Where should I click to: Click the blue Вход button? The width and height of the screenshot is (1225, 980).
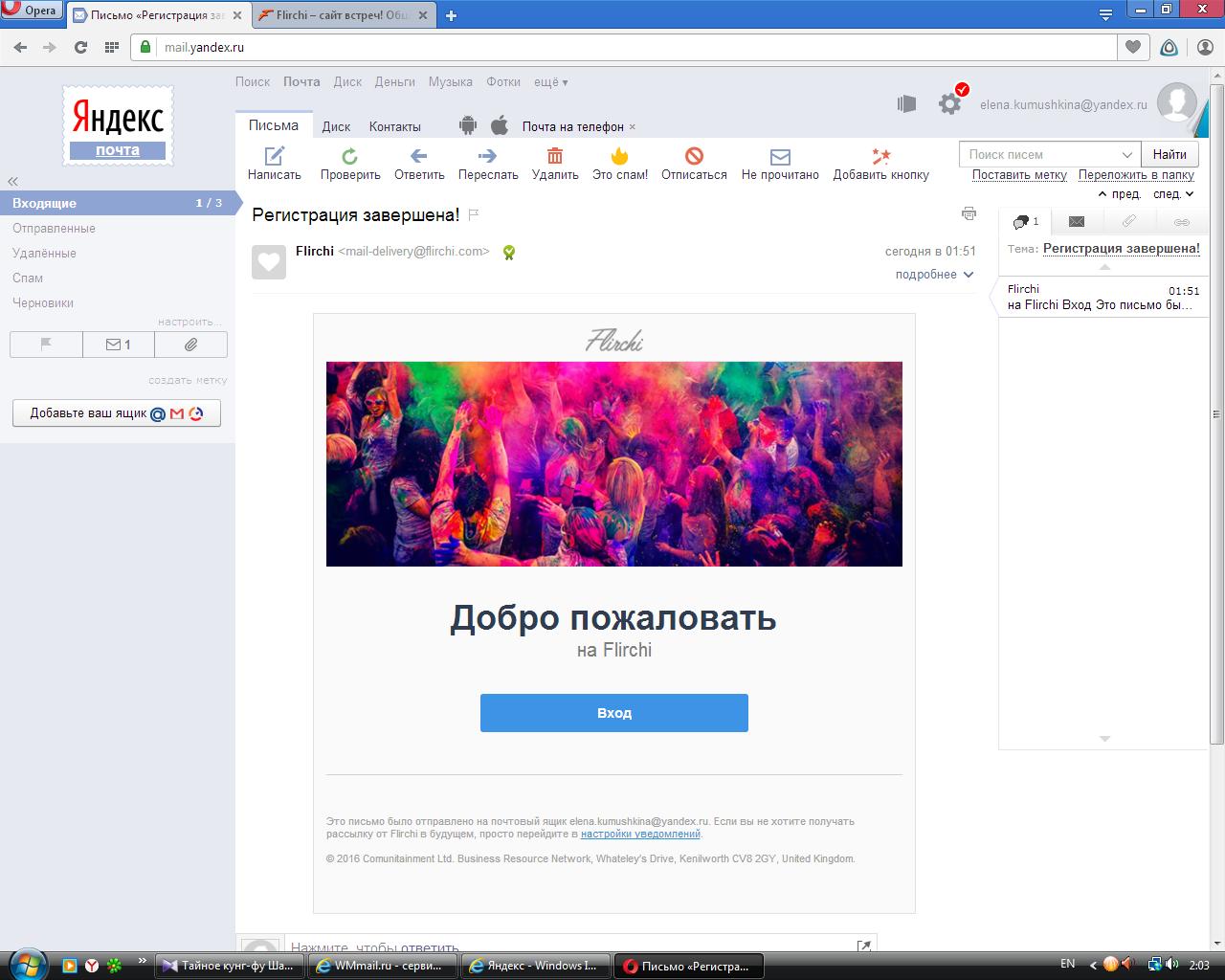coord(614,713)
